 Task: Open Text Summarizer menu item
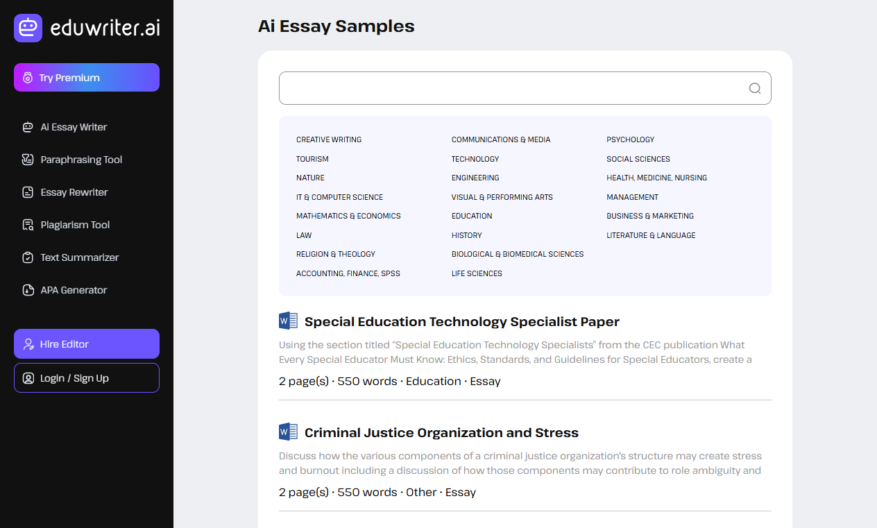click(x=79, y=257)
